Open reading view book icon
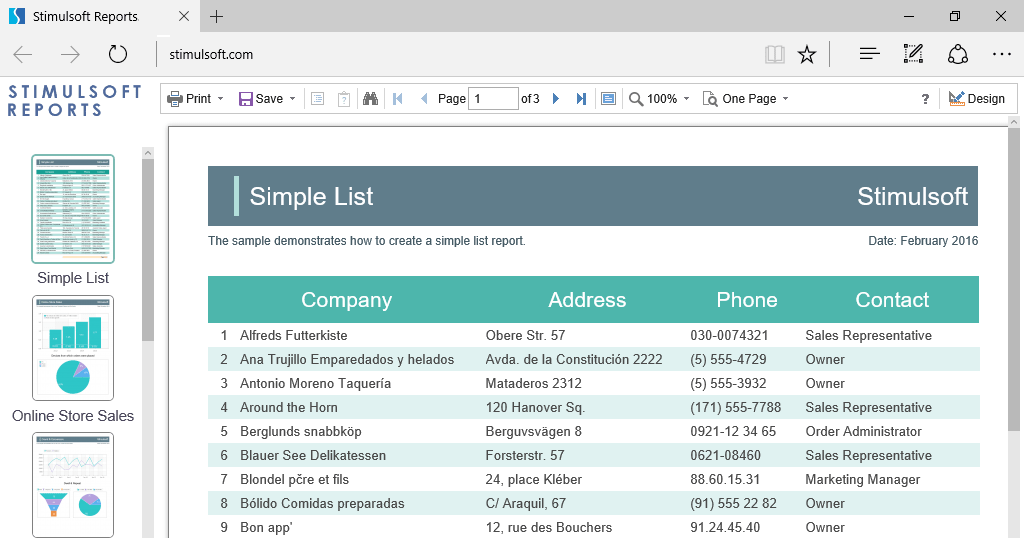 coord(775,54)
